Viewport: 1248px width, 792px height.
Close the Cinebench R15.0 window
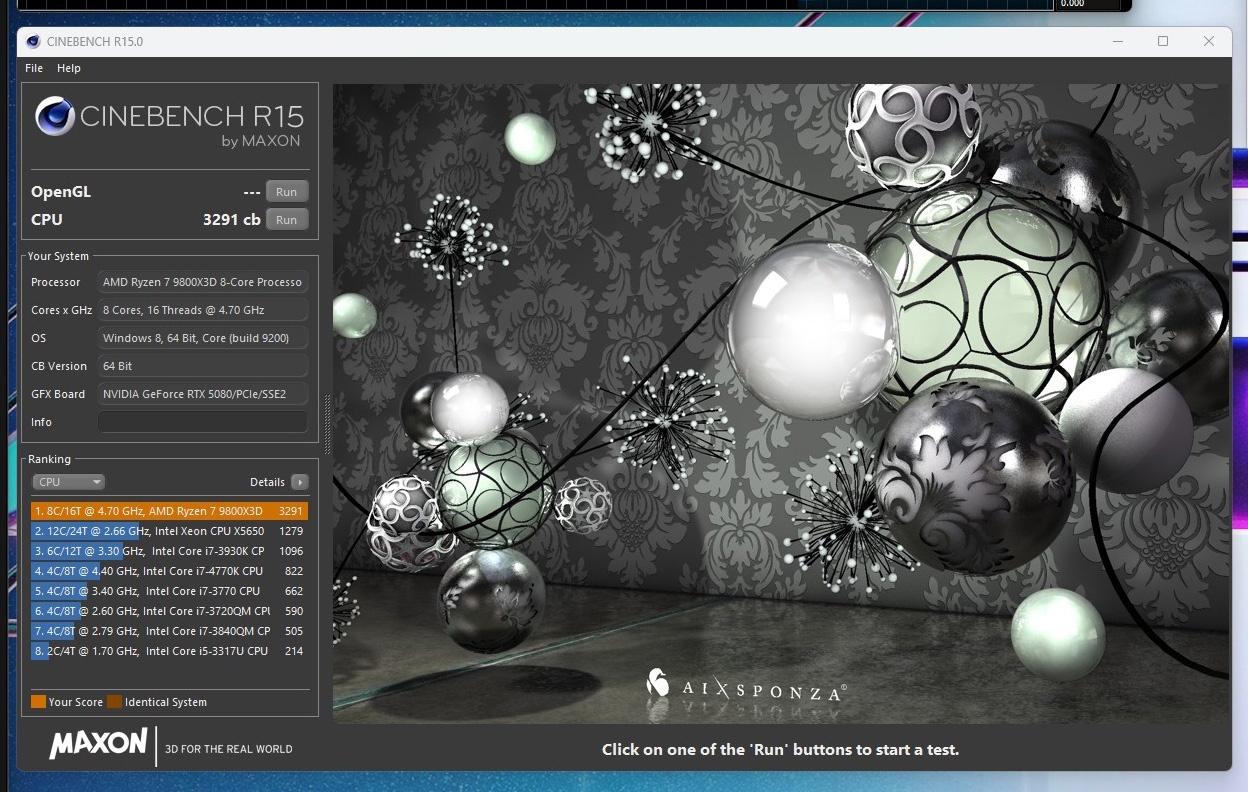tap(1209, 41)
